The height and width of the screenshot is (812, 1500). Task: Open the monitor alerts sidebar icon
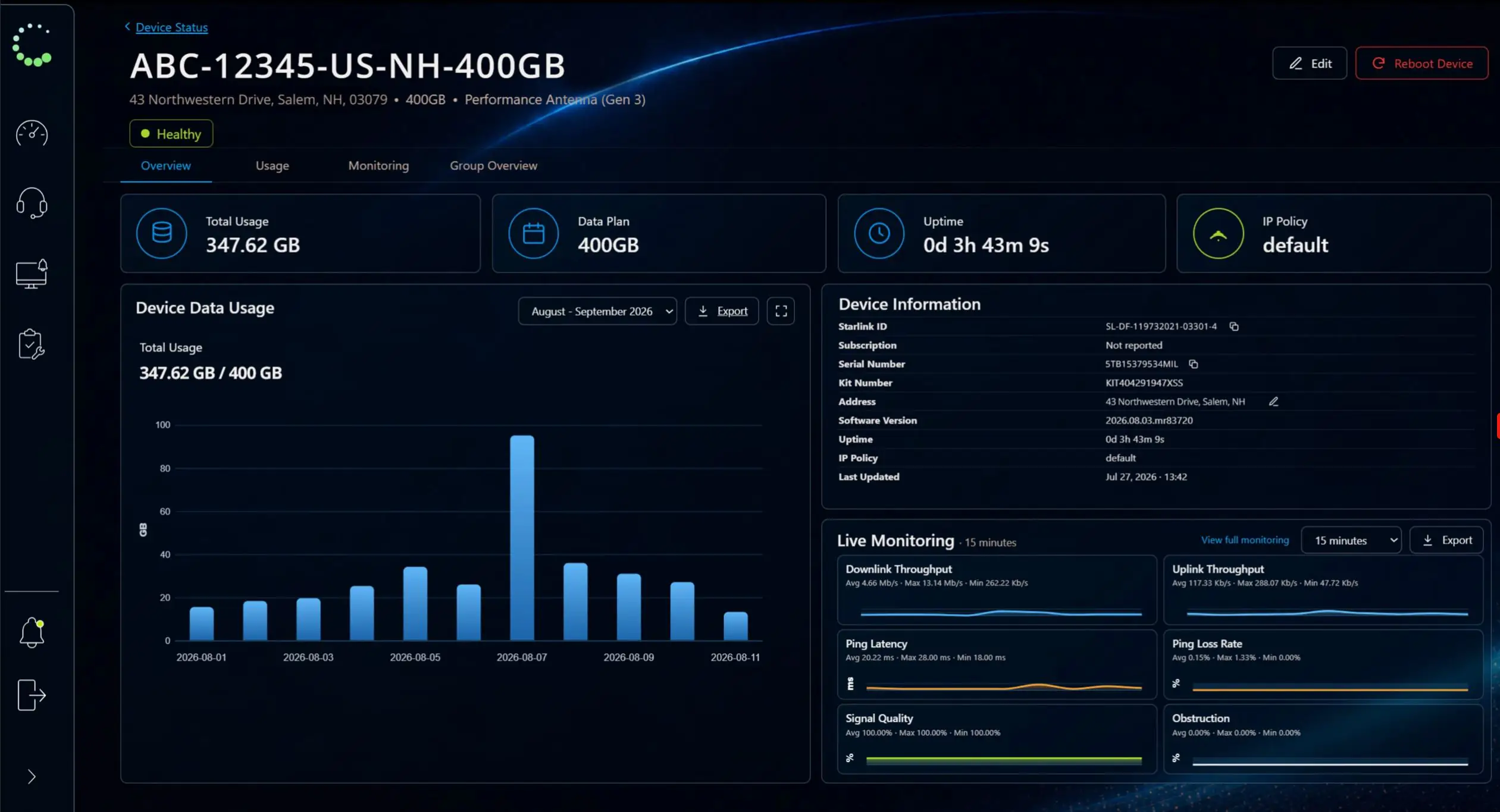click(x=32, y=274)
